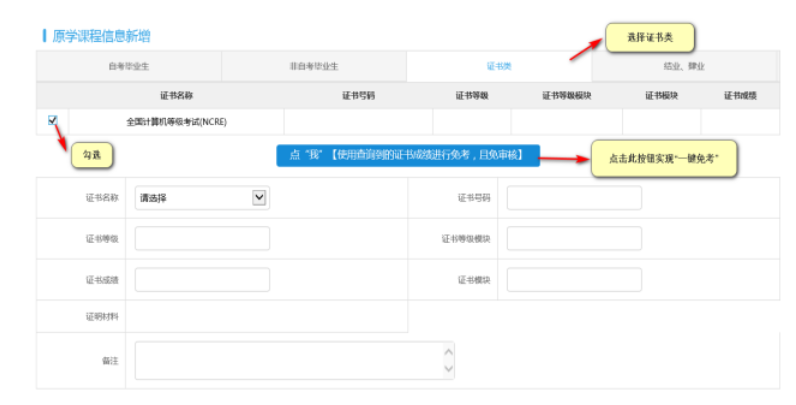Click the 勾选 yellow callout label
The width and height of the screenshot is (796, 405).
point(91,155)
